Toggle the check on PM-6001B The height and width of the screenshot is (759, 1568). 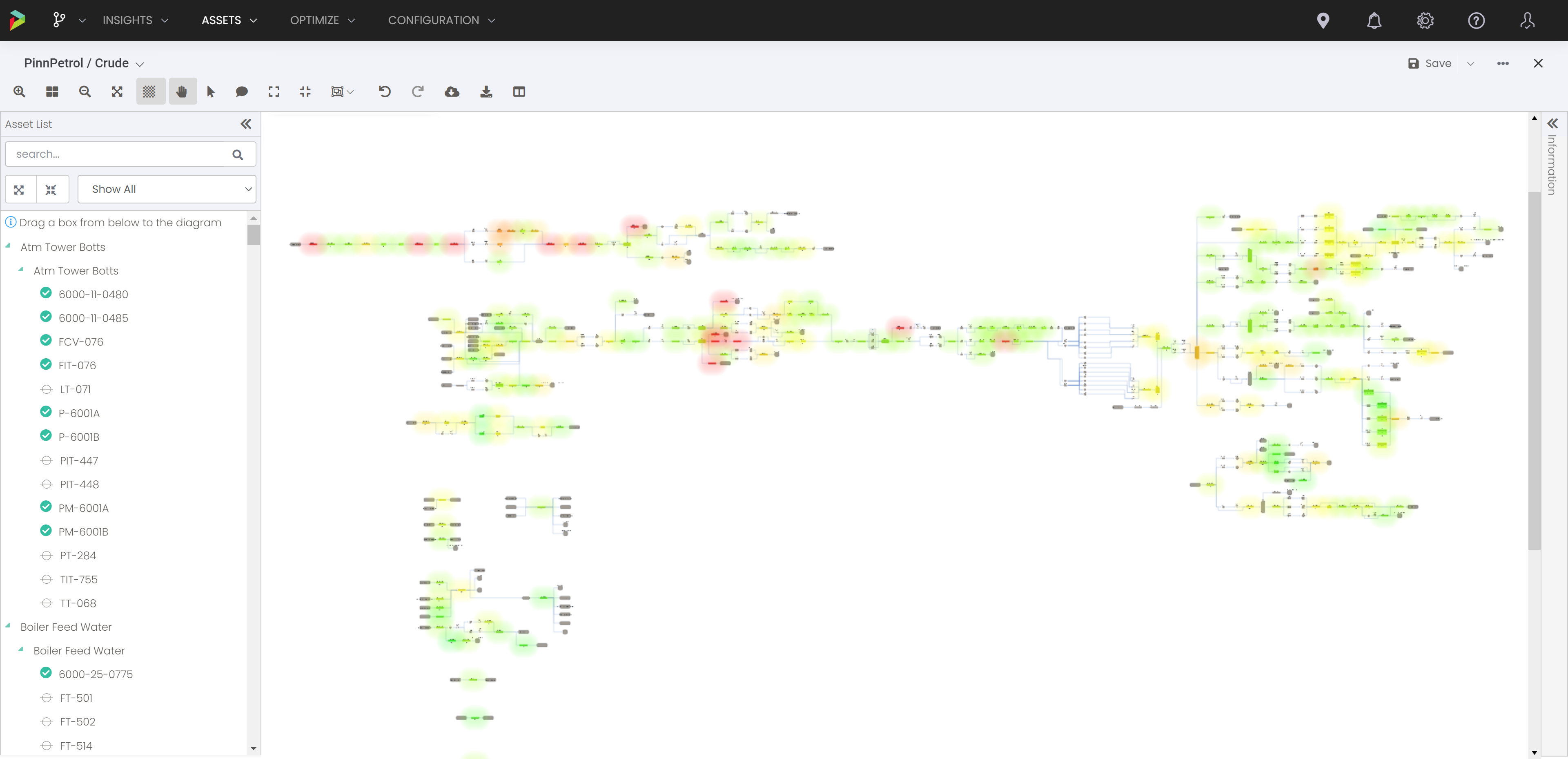[46, 531]
